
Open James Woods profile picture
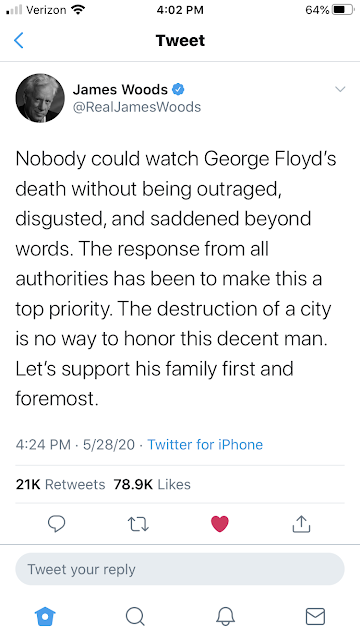pyautogui.click(x=40, y=98)
